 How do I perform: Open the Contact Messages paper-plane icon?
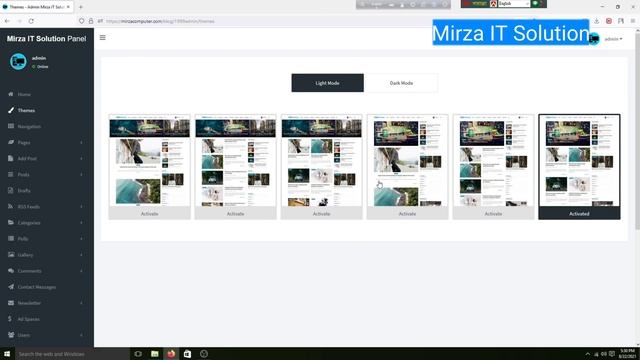coord(11,287)
